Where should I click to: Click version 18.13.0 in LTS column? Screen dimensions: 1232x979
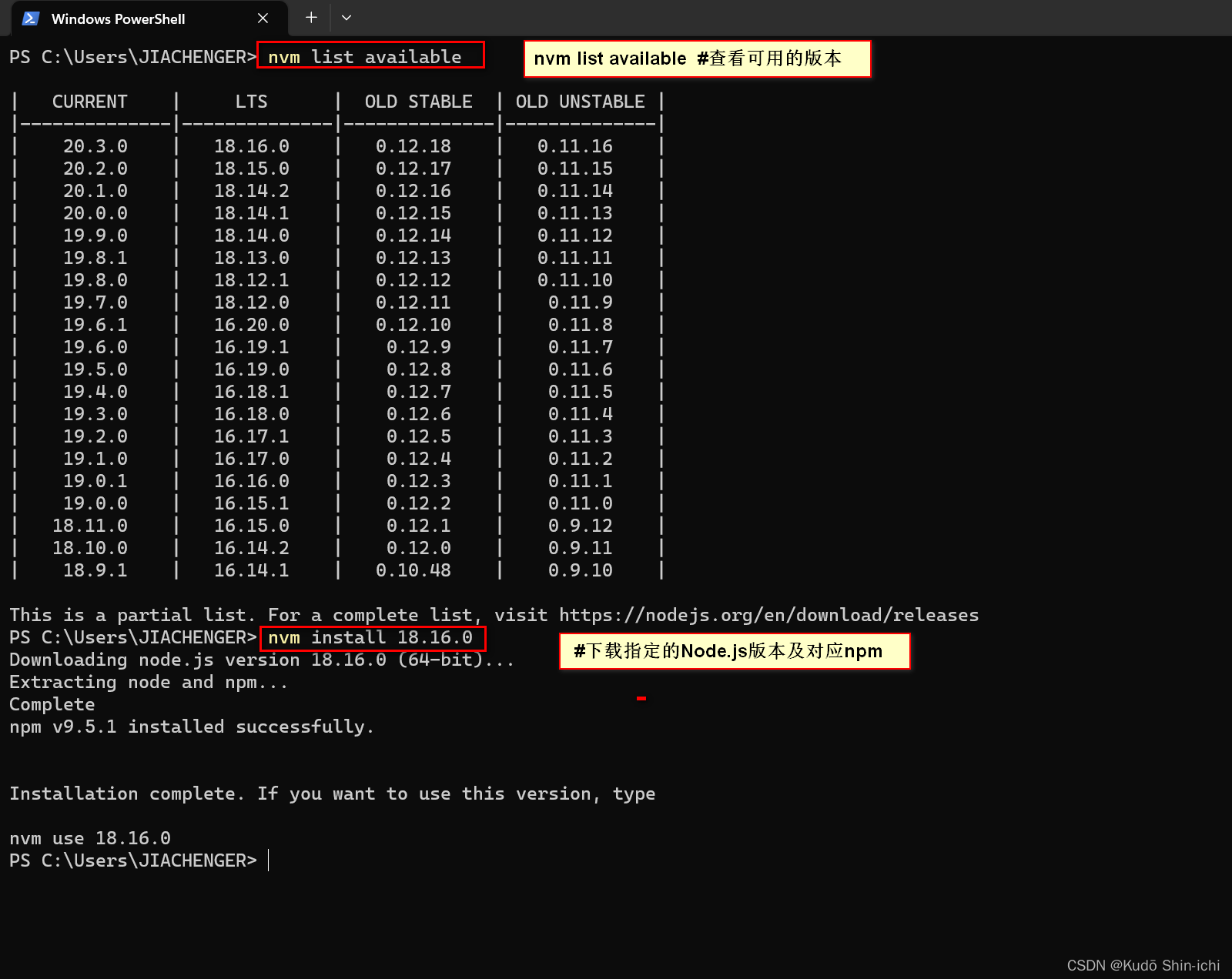(x=252, y=258)
